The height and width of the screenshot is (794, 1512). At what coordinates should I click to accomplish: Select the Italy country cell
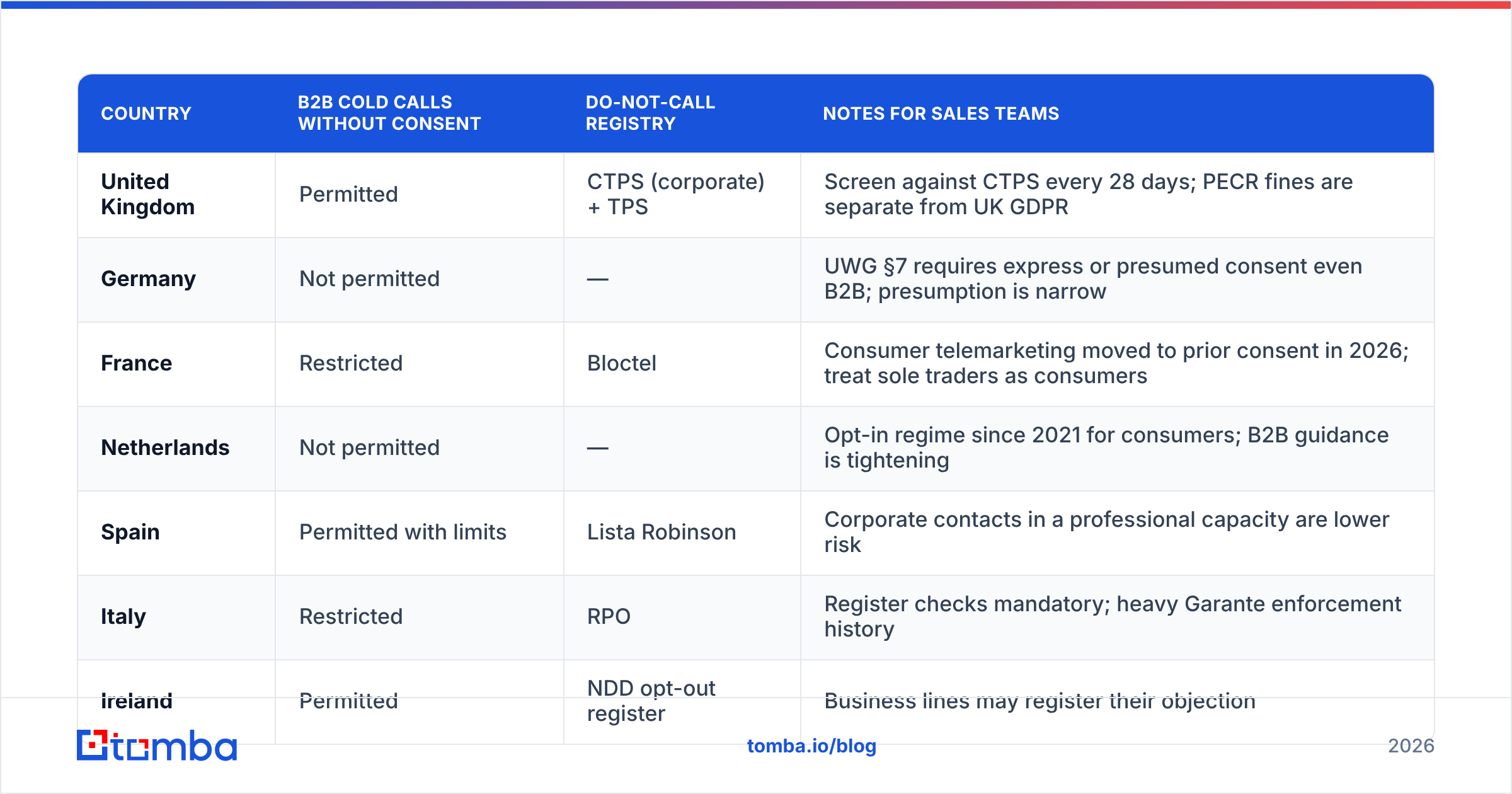tap(123, 616)
